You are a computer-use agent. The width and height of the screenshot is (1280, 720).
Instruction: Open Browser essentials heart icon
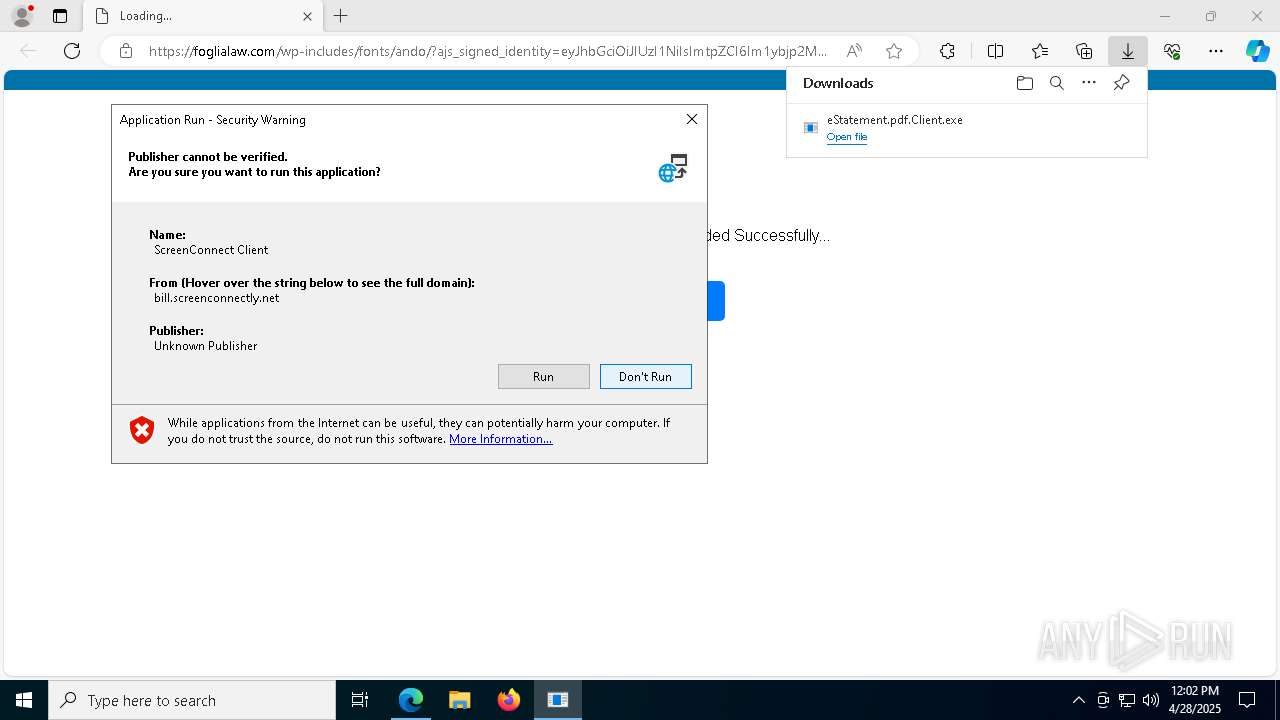pyautogui.click(x=1172, y=51)
